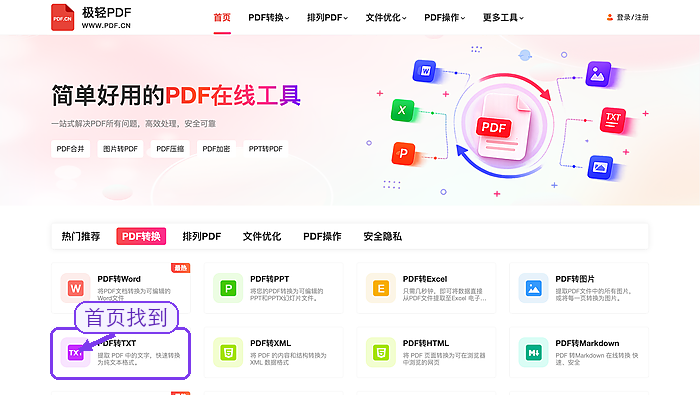Image resolution: width=700 pixels, height=395 pixels.
Task: Expand the 排列PDF navigation dropdown
Action: [327, 17]
